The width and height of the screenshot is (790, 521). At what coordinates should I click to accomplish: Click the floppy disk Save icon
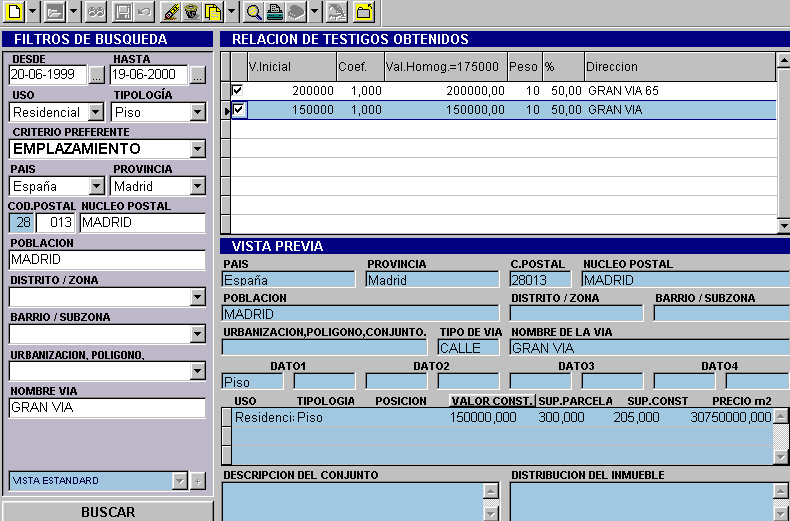pyautogui.click(x=123, y=12)
